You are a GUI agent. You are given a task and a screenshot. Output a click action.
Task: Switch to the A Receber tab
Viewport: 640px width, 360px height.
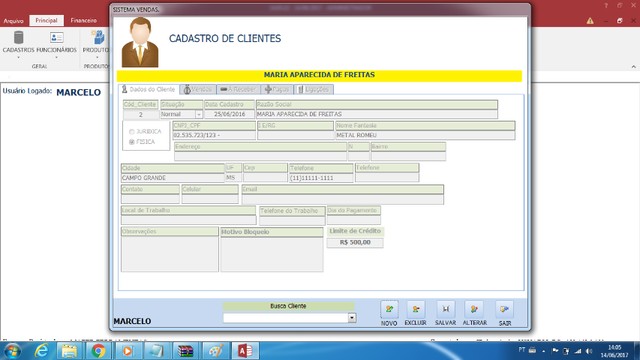238,89
